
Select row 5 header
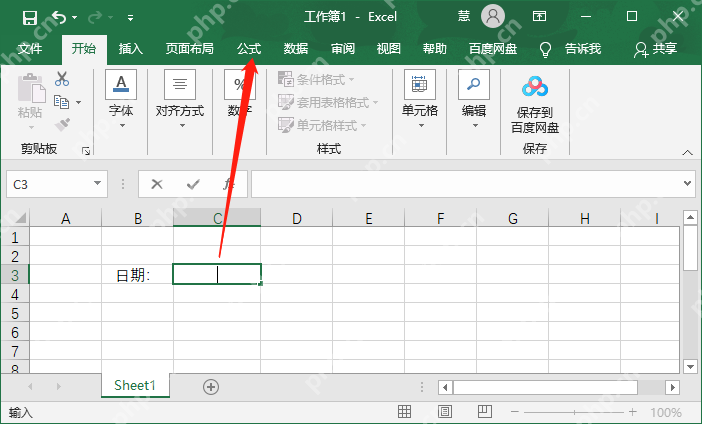[x=15, y=313]
